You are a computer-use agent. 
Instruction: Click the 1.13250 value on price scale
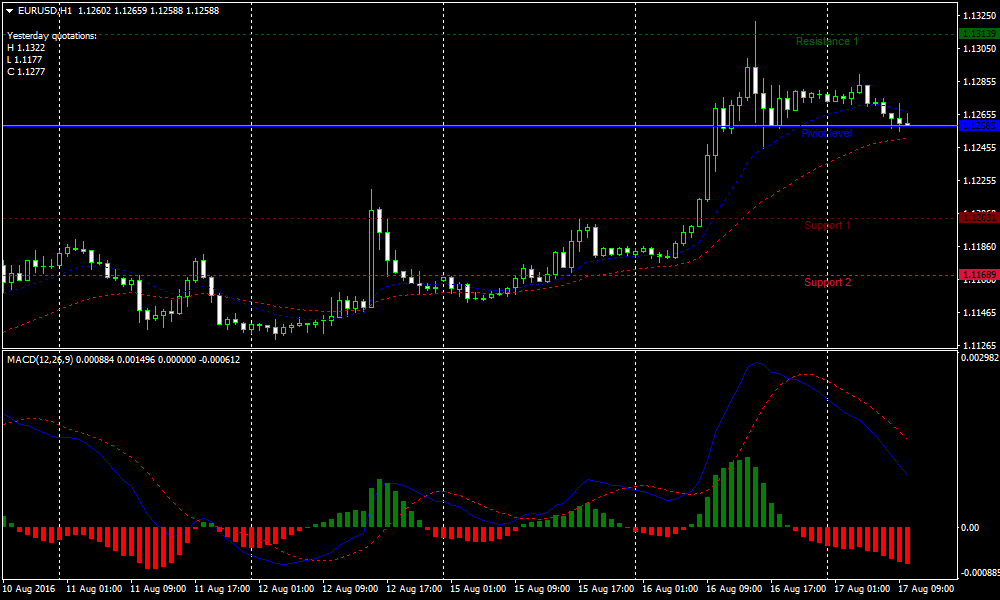pos(977,17)
